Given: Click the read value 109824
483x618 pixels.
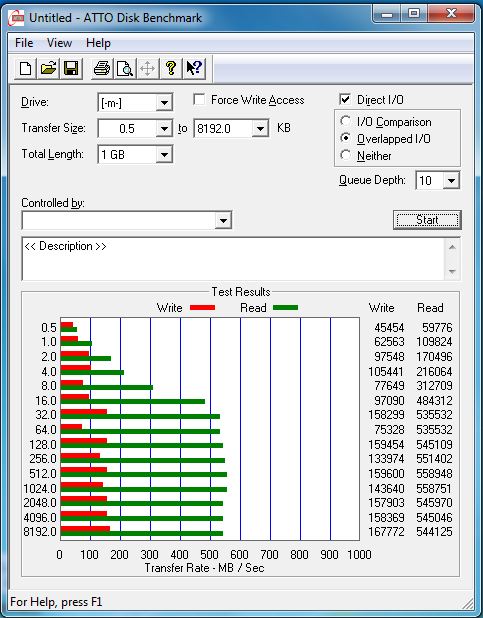Looking at the screenshot, I should 434,342.
